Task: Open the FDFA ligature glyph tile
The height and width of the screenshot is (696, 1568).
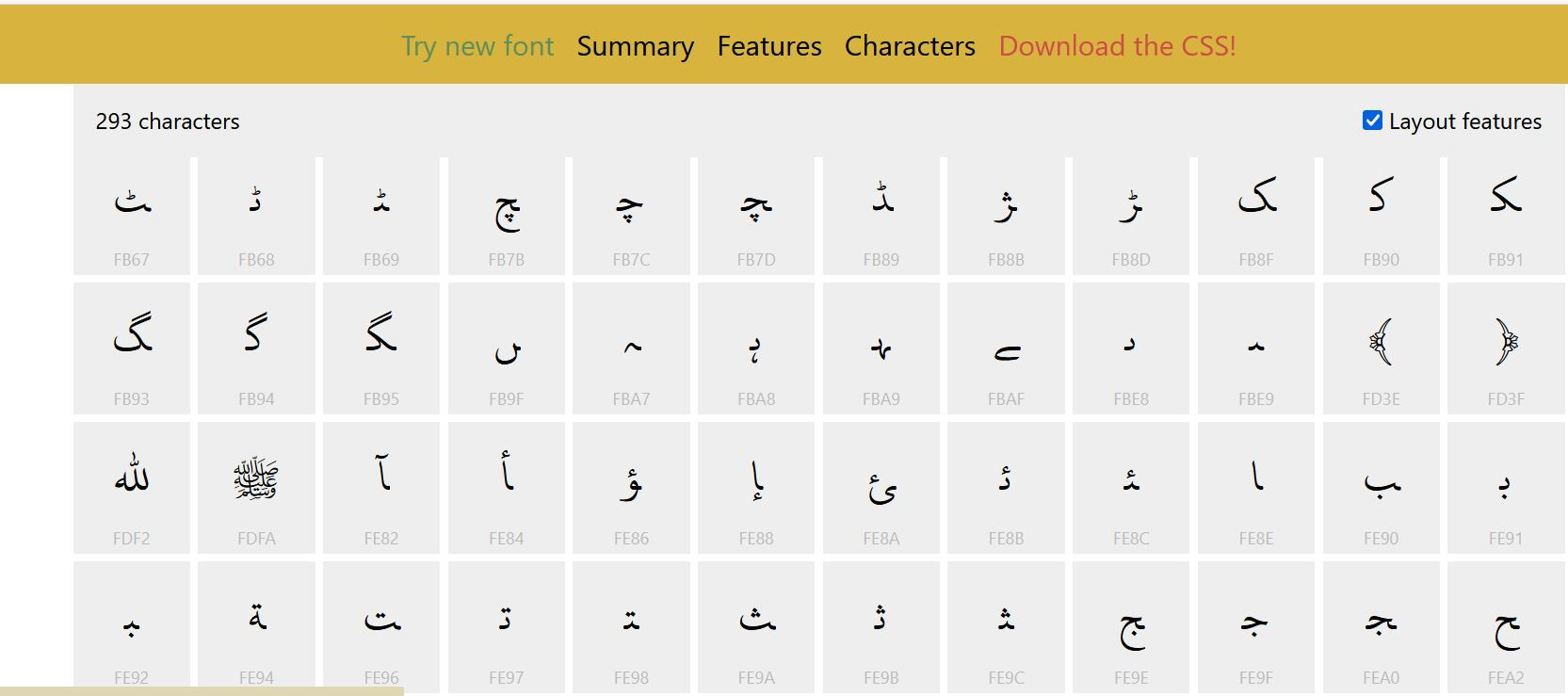Action: pos(256,488)
